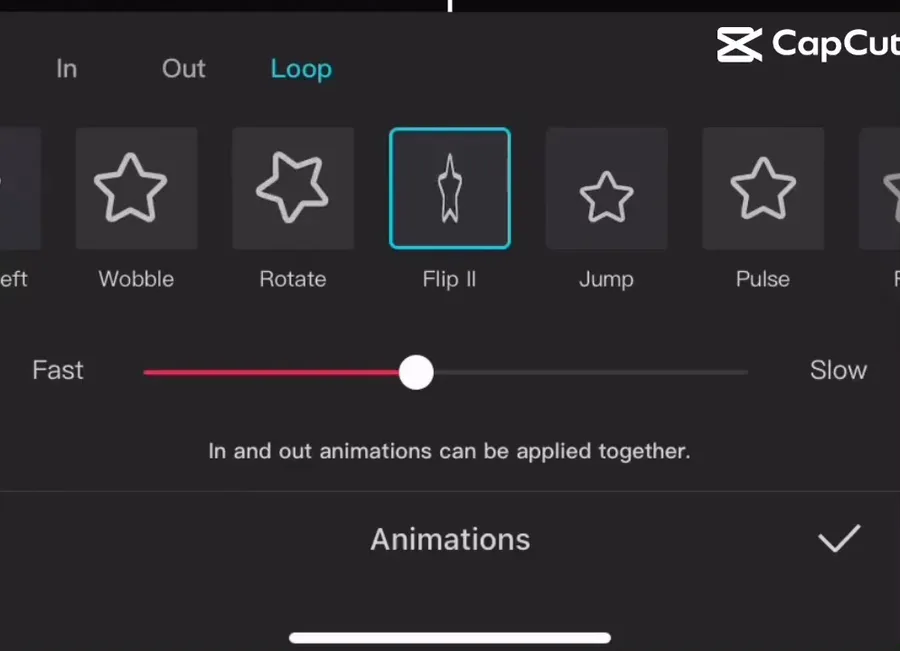Select the Flip II animation thumbnail
900x651 pixels.
coord(450,188)
